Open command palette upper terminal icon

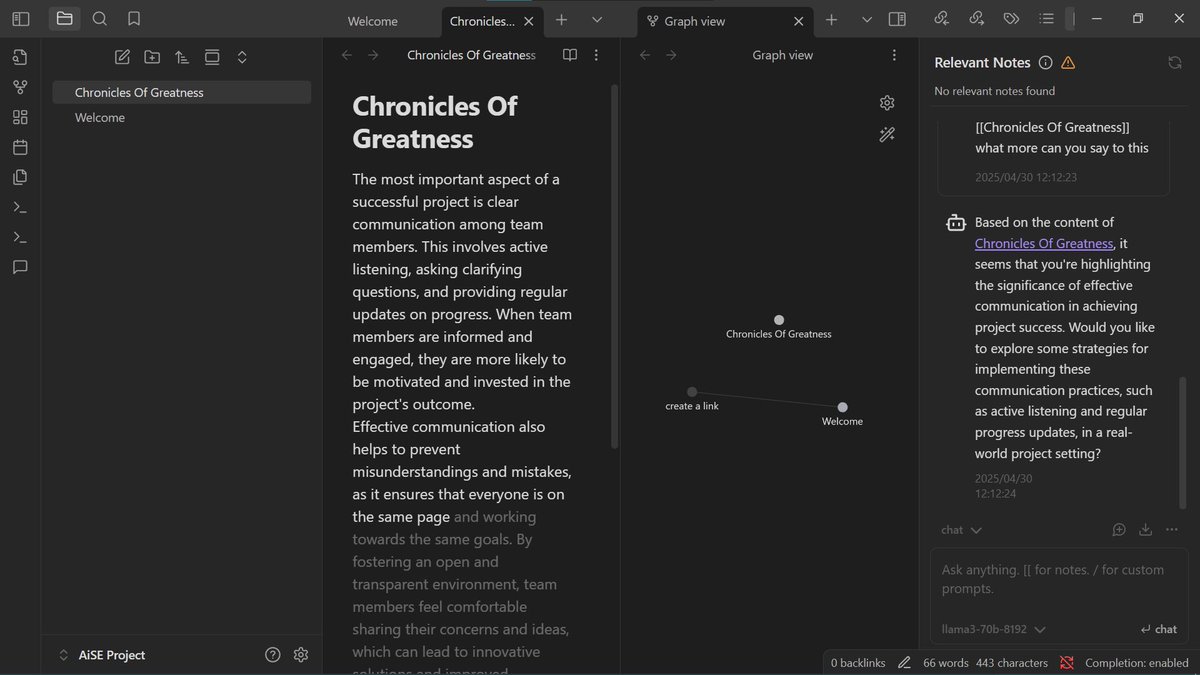[x=20, y=207]
